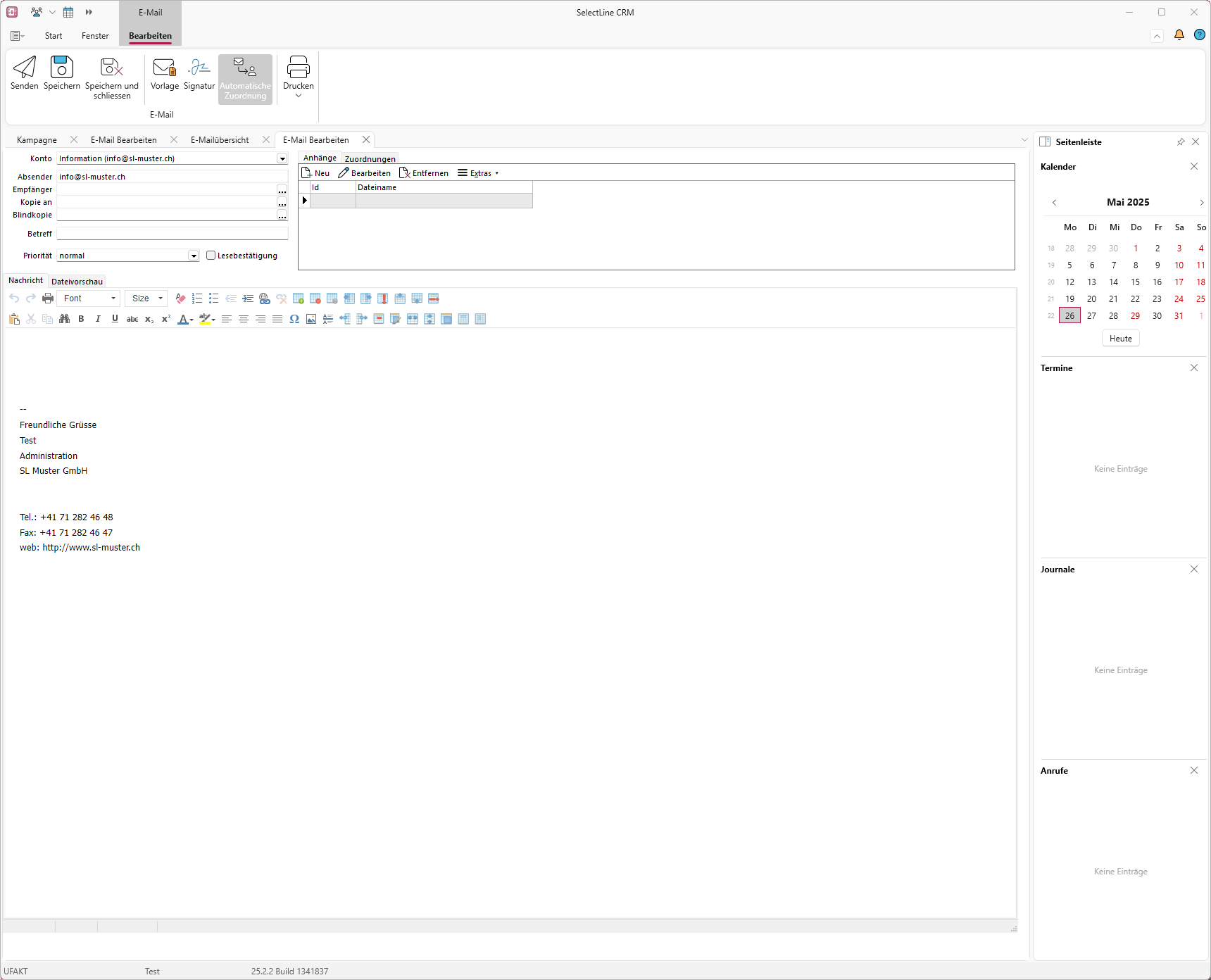Enable the Lesebestätigung checkbox
Viewport: 1211px width, 980px height.
coord(211,256)
